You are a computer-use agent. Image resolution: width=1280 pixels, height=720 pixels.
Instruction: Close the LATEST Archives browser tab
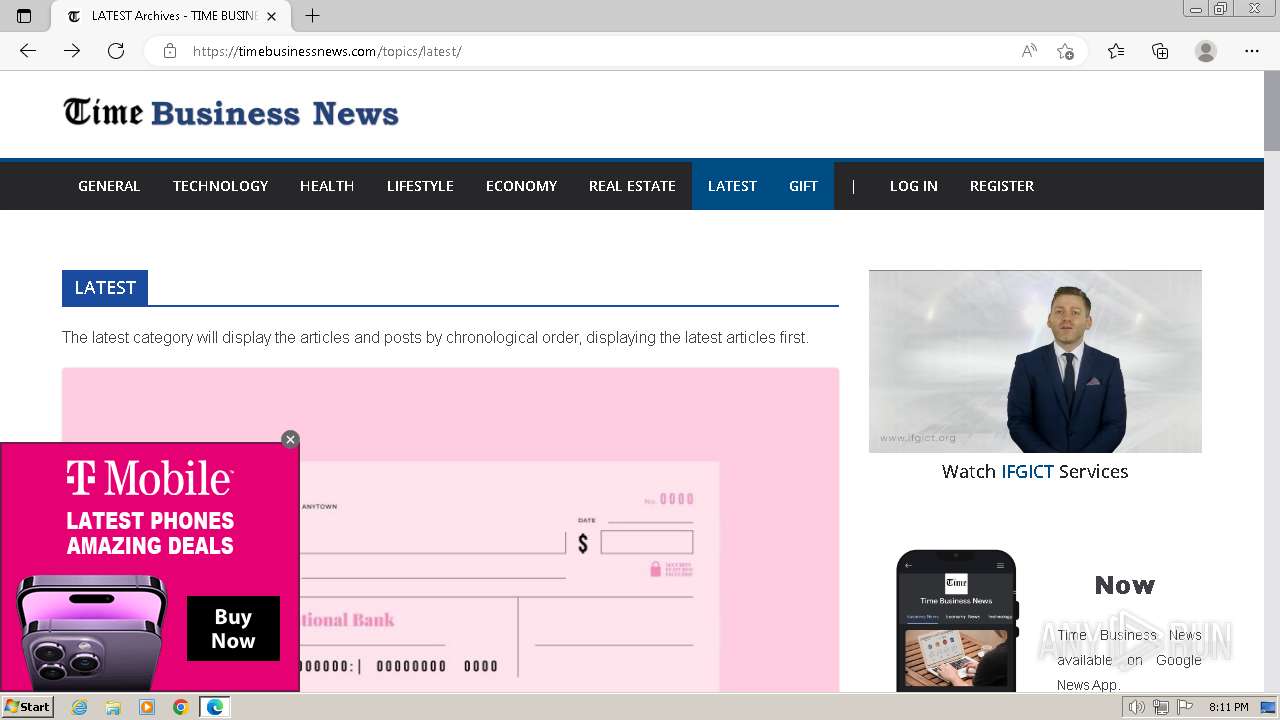tap(271, 16)
